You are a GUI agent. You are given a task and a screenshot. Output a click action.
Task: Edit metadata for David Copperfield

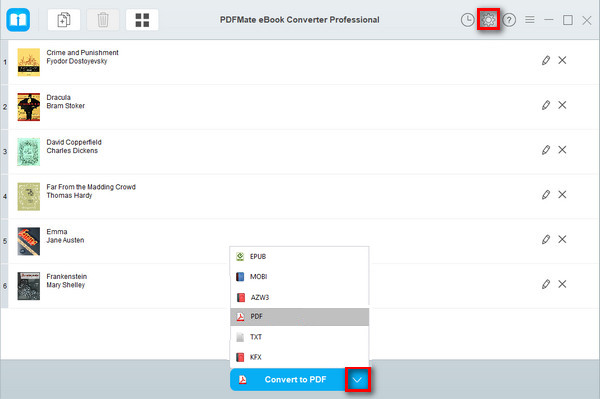(x=546, y=150)
